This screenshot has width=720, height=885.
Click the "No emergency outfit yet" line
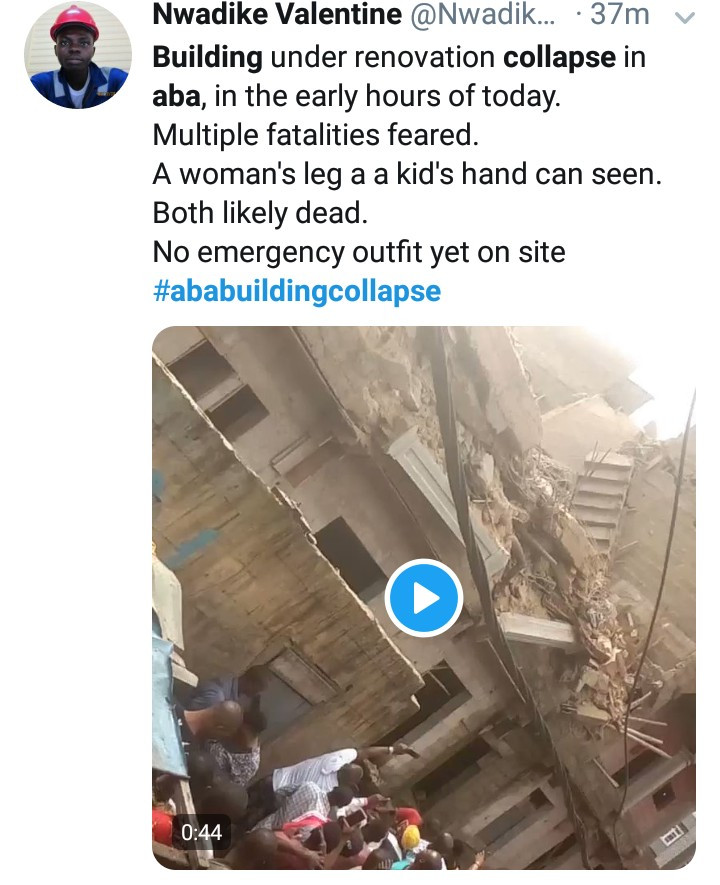pyautogui.click(x=358, y=252)
